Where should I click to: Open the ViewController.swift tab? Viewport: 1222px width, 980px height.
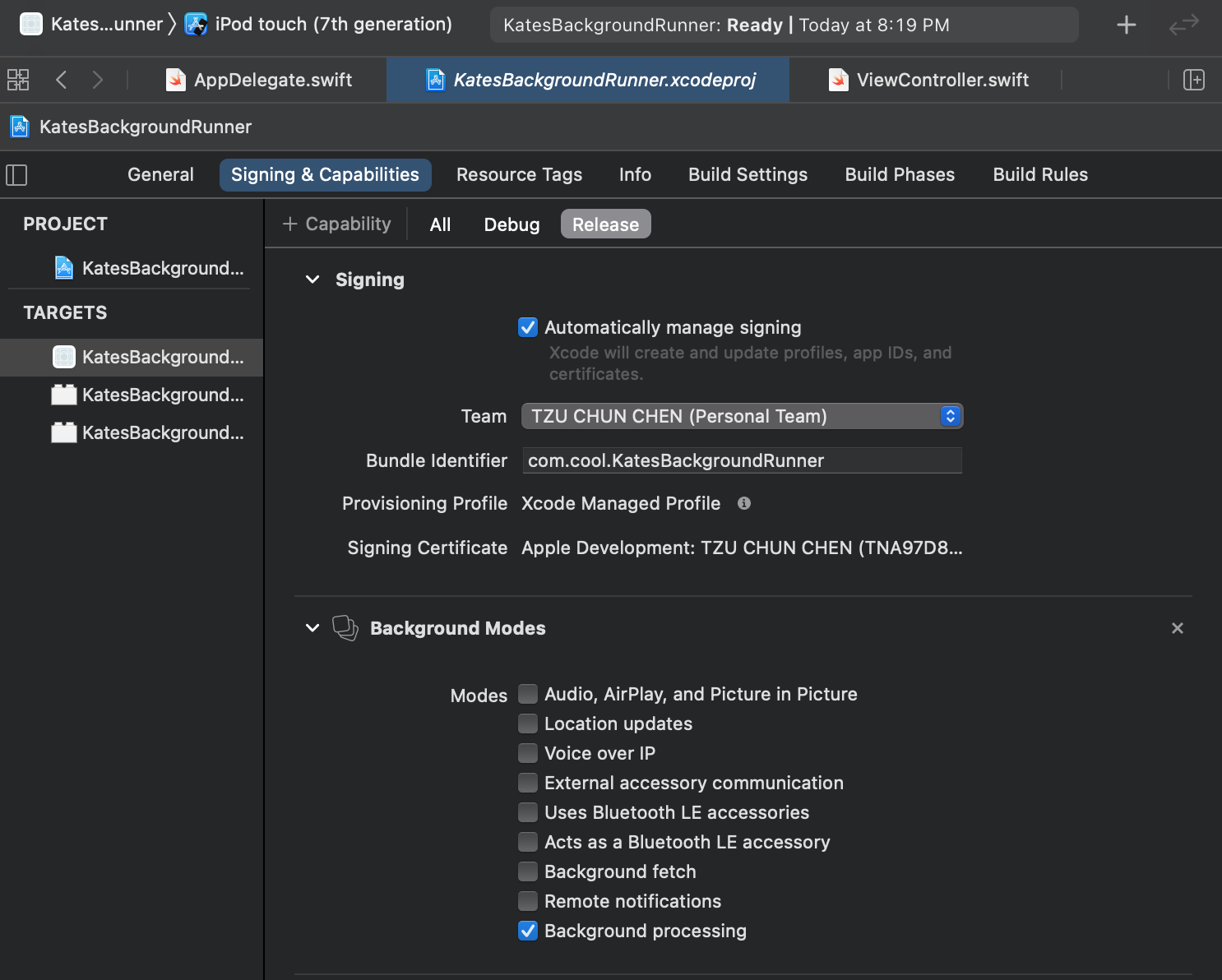[x=929, y=80]
